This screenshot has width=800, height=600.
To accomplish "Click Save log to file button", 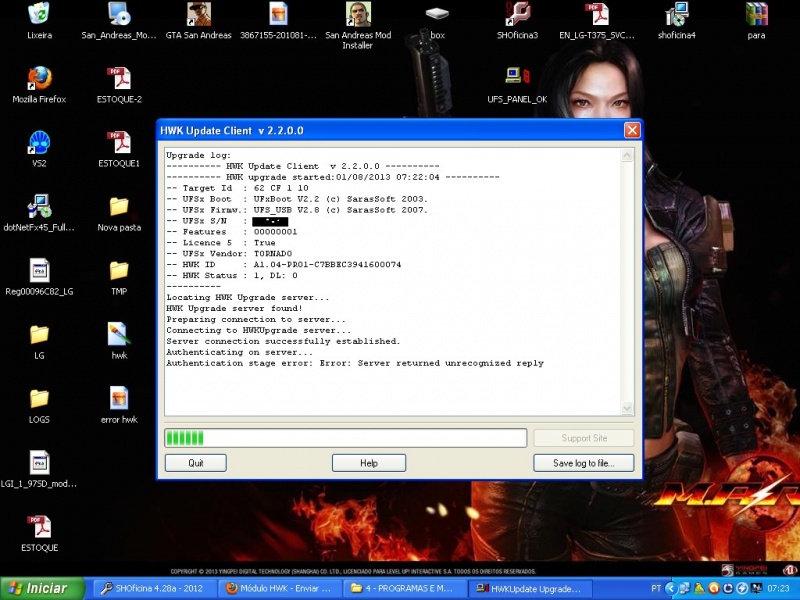I will point(584,463).
